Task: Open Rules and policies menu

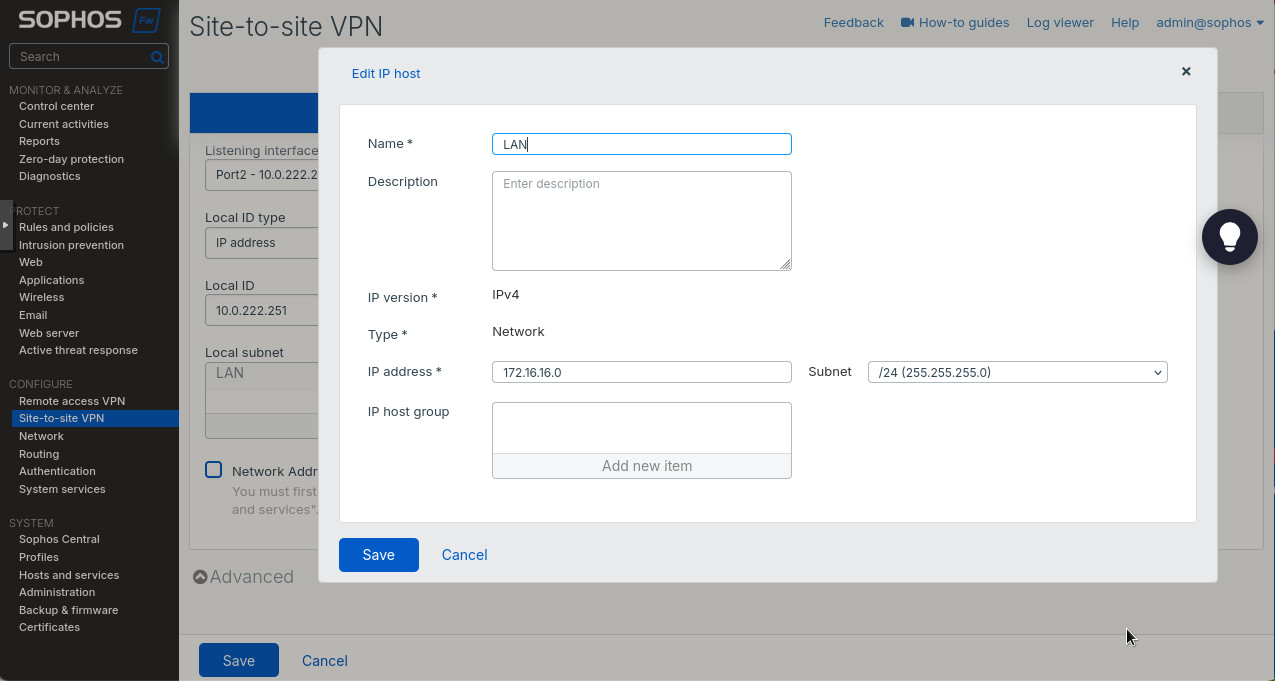Action: pos(66,227)
